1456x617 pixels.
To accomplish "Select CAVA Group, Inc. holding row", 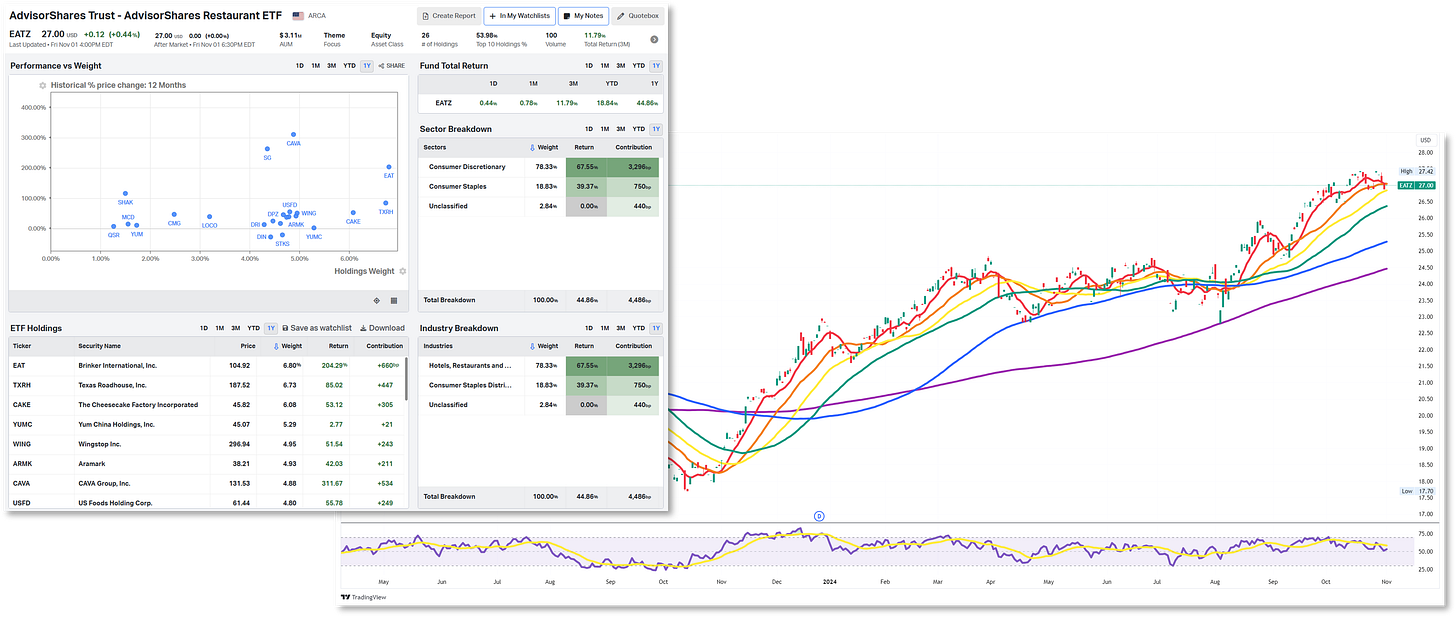I will (208, 483).
